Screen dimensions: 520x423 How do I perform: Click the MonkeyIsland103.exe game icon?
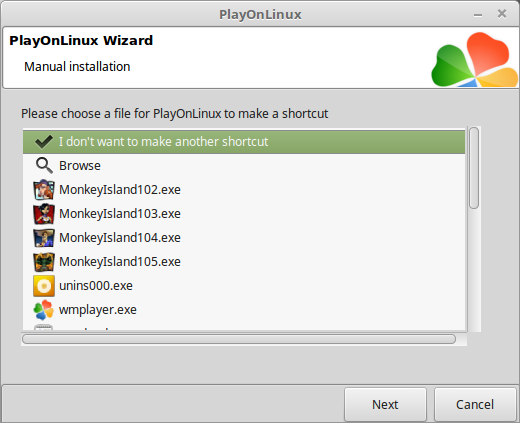(44, 214)
